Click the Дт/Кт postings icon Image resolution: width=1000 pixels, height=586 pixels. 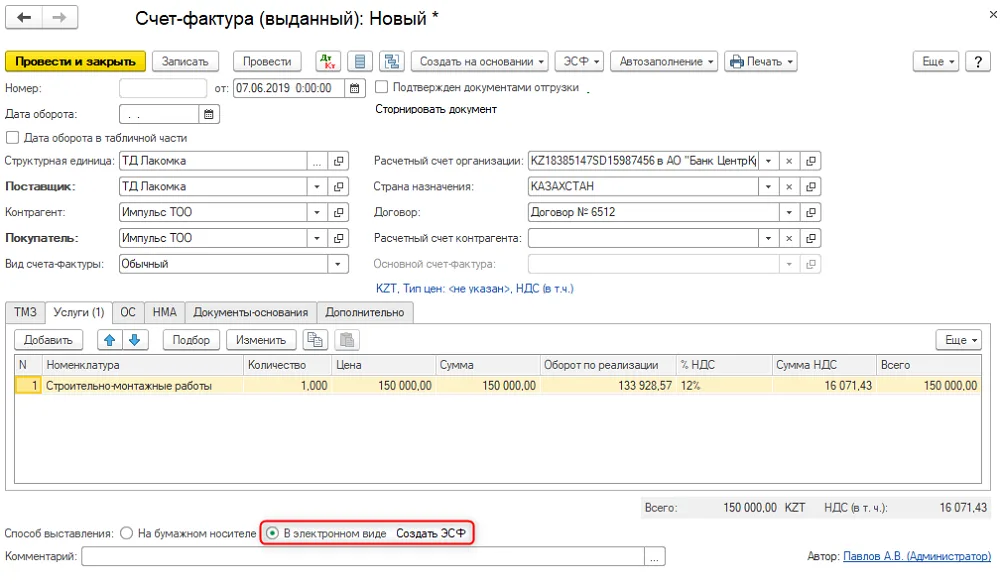328,62
